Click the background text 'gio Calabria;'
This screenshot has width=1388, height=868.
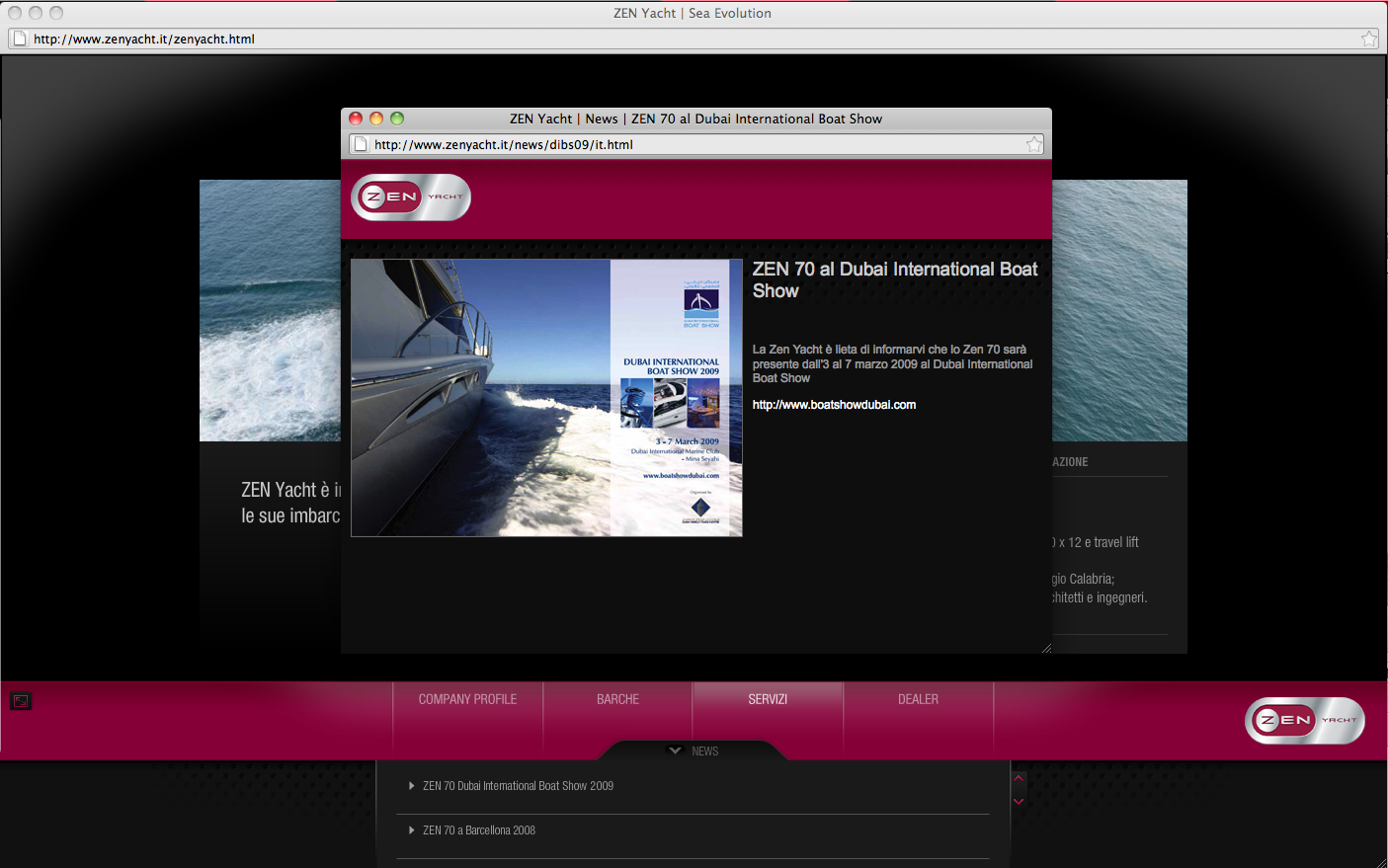pyautogui.click(x=1083, y=579)
